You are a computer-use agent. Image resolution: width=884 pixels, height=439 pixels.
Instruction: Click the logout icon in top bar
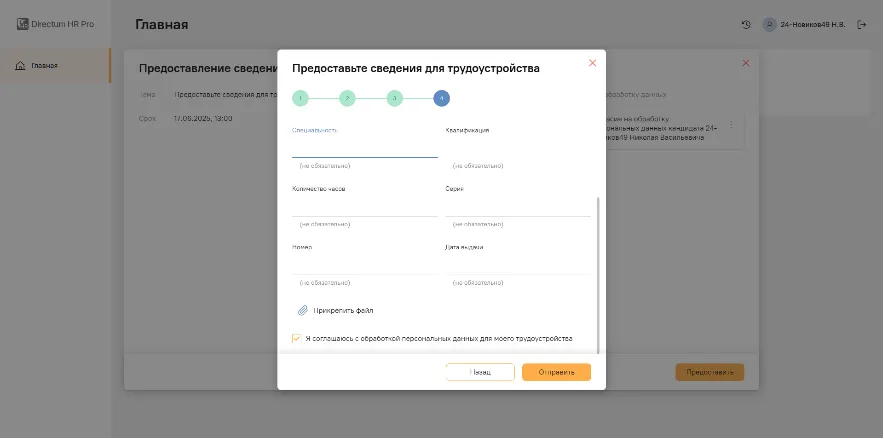pyautogui.click(x=862, y=25)
